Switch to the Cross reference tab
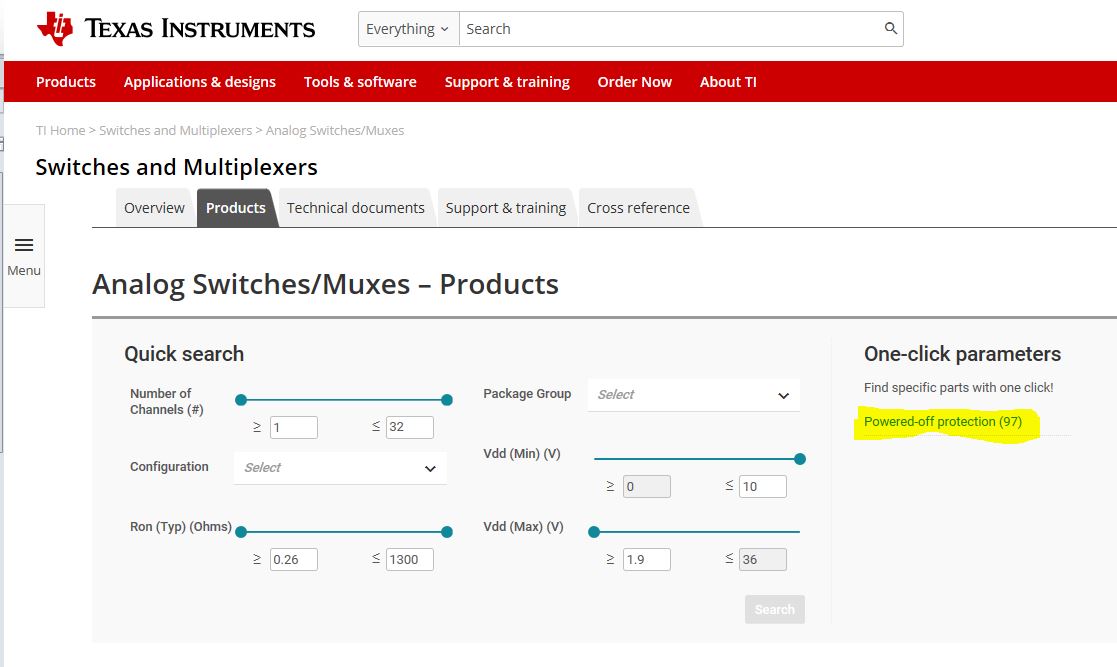This screenshot has height=667, width=1117. coord(638,208)
